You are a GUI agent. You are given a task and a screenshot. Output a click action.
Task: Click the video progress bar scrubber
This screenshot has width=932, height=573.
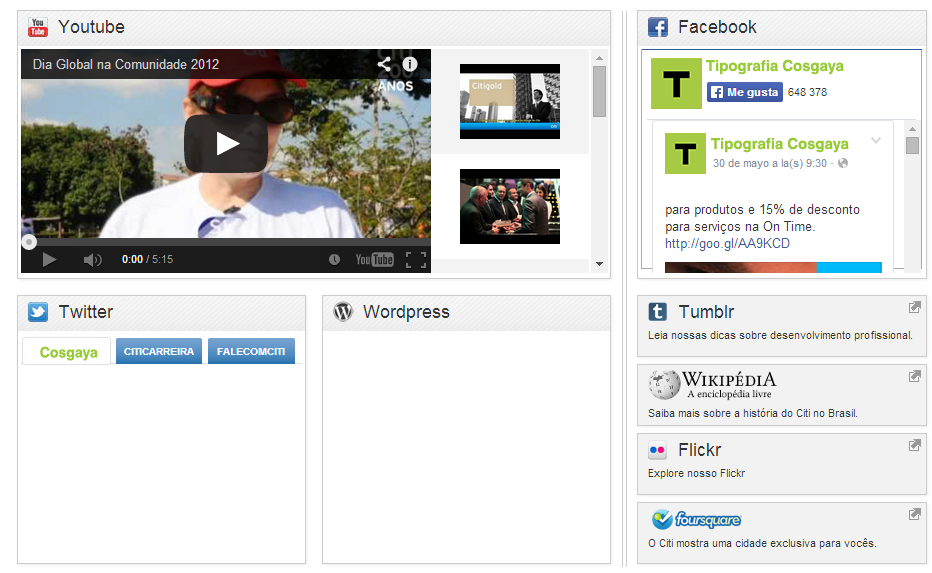click(29, 242)
